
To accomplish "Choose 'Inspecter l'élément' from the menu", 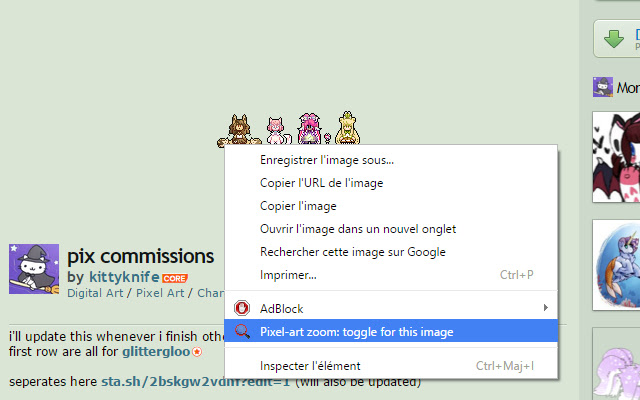I will click(x=310, y=366).
